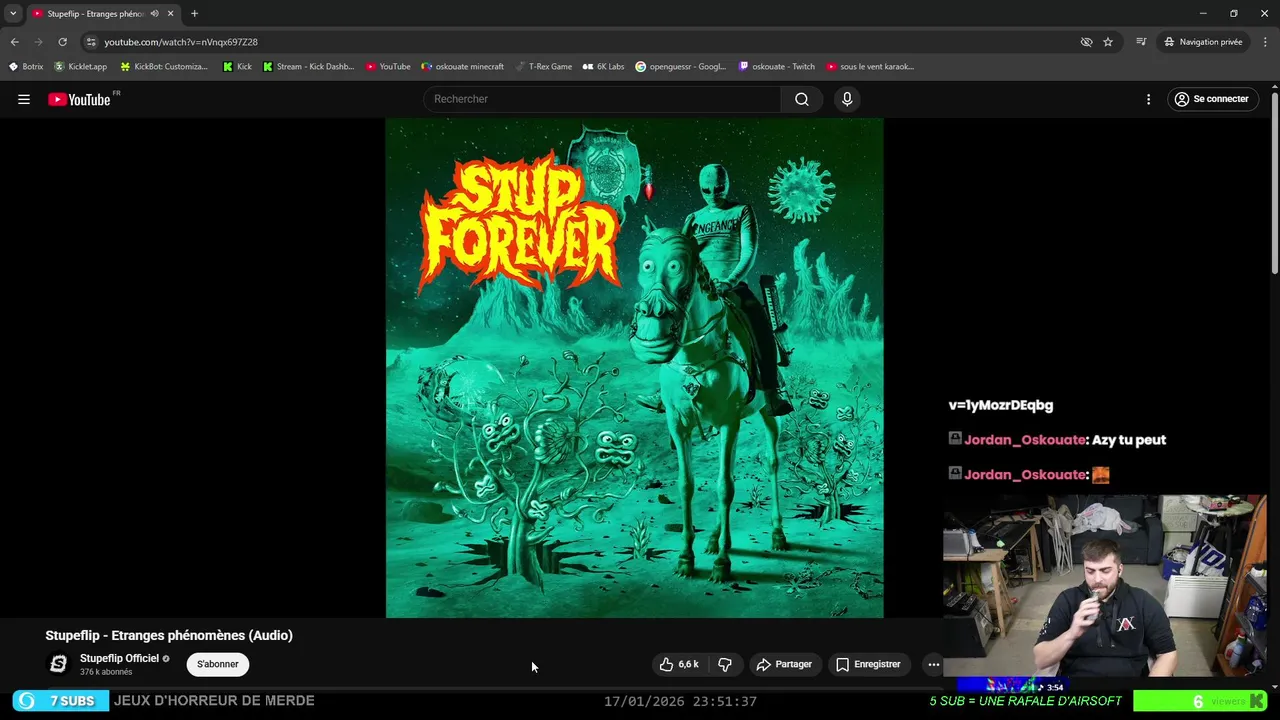The width and height of the screenshot is (1280, 720).
Task: Focus the Rechercher search field
Action: [603, 99]
